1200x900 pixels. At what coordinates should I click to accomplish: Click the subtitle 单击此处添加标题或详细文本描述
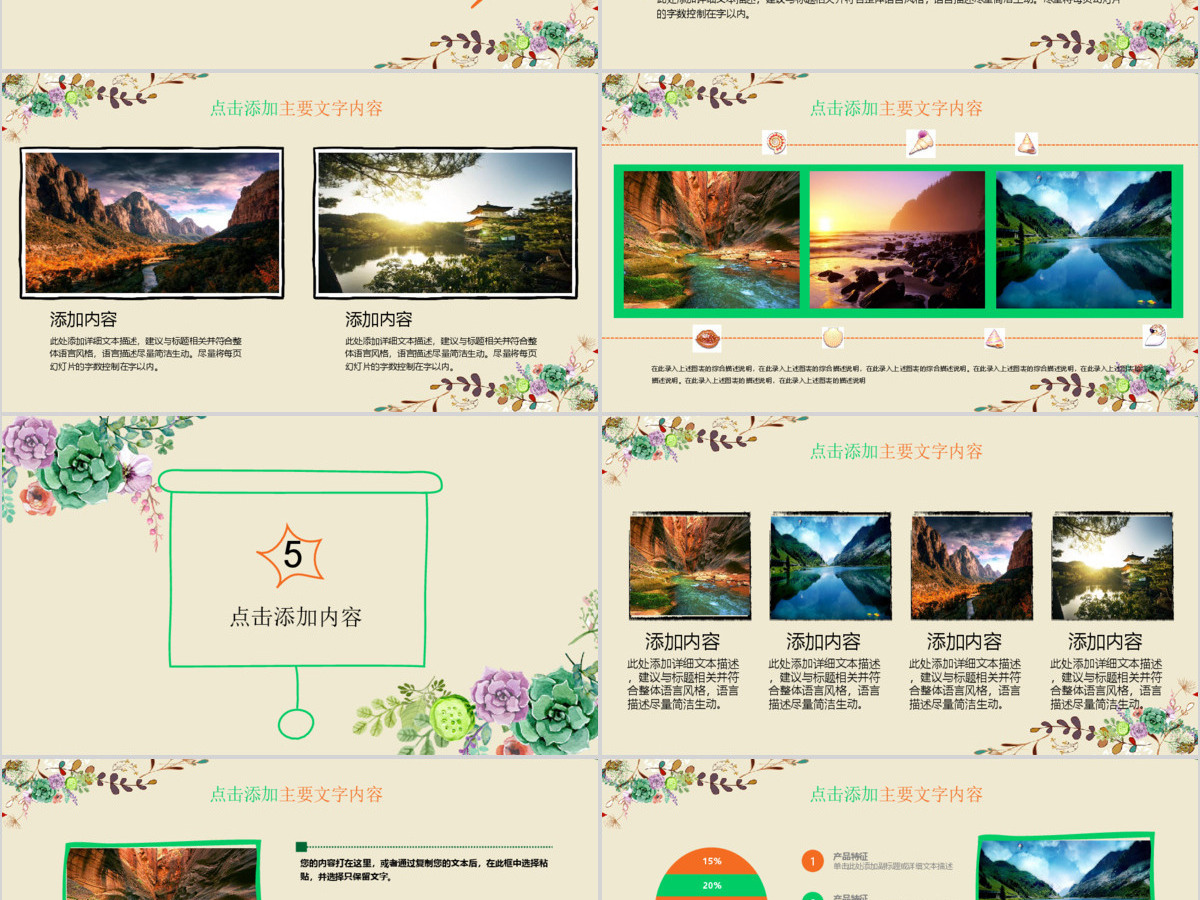[893, 867]
